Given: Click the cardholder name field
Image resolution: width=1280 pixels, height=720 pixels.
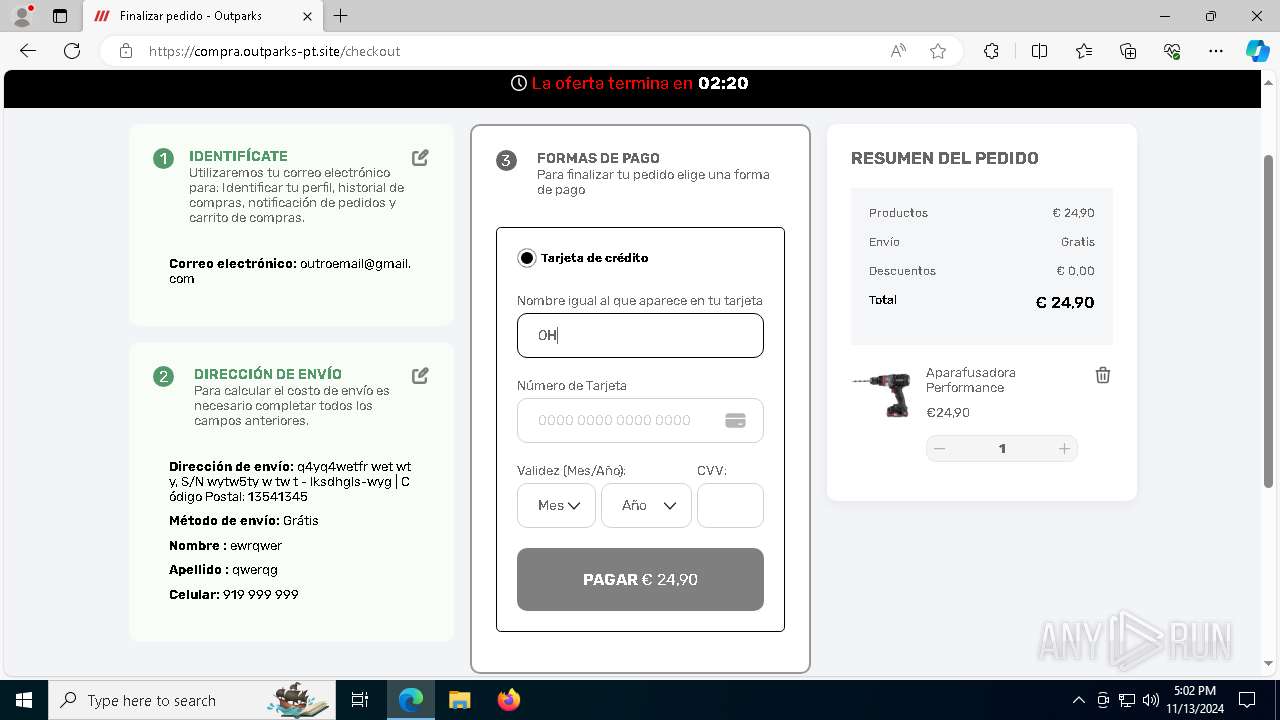Looking at the screenshot, I should pyautogui.click(x=640, y=336).
